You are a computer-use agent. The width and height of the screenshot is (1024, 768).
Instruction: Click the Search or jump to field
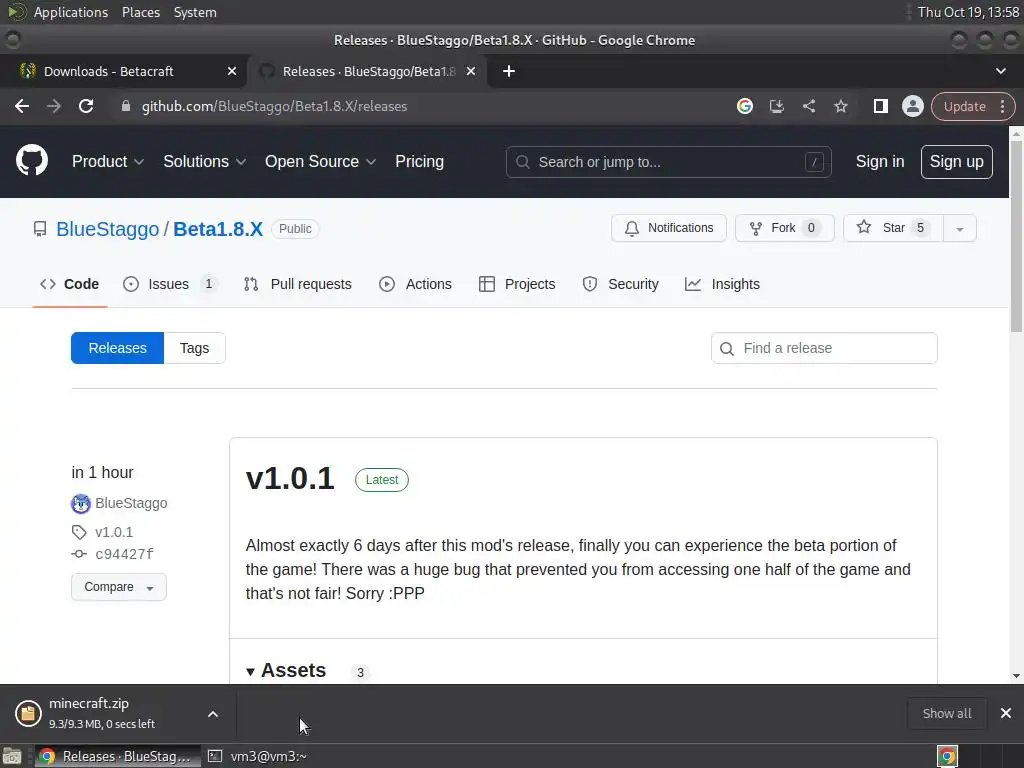coord(668,162)
